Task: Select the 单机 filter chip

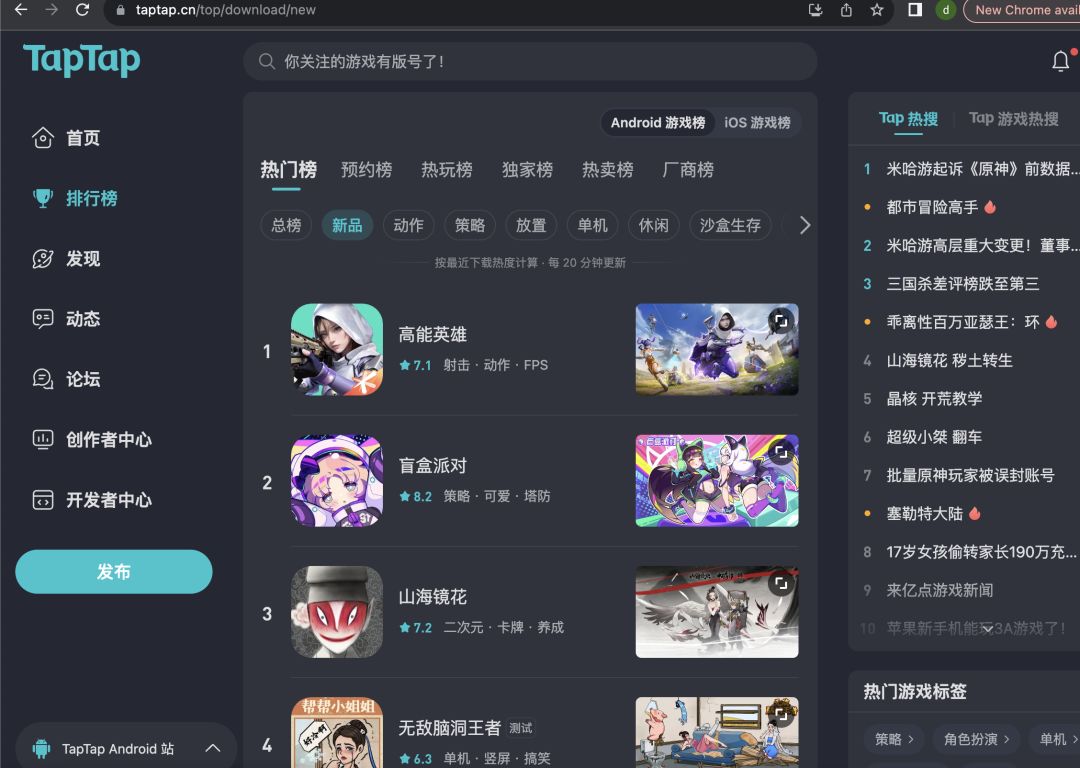Action: tap(592, 225)
